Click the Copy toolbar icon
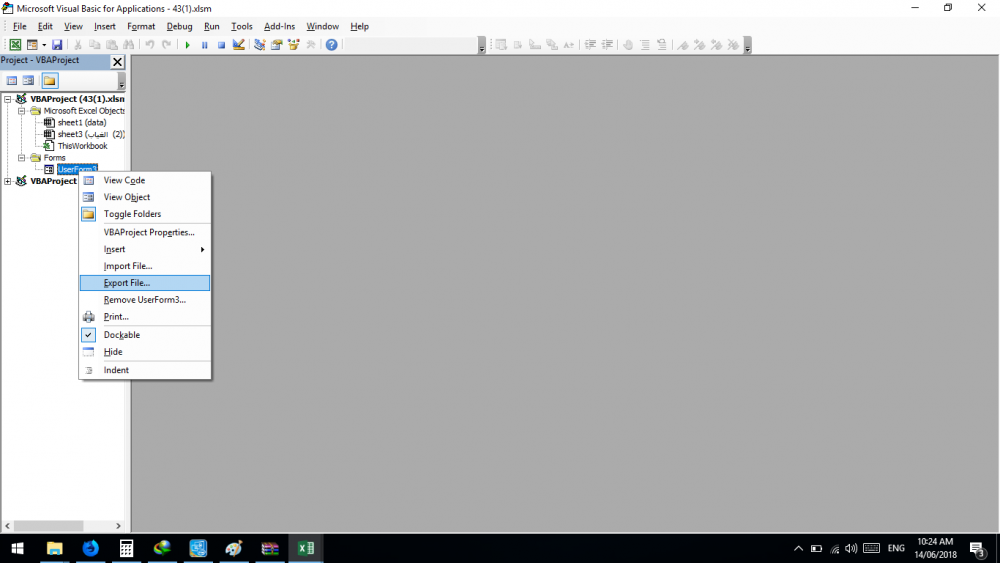 pyautogui.click(x=94, y=45)
